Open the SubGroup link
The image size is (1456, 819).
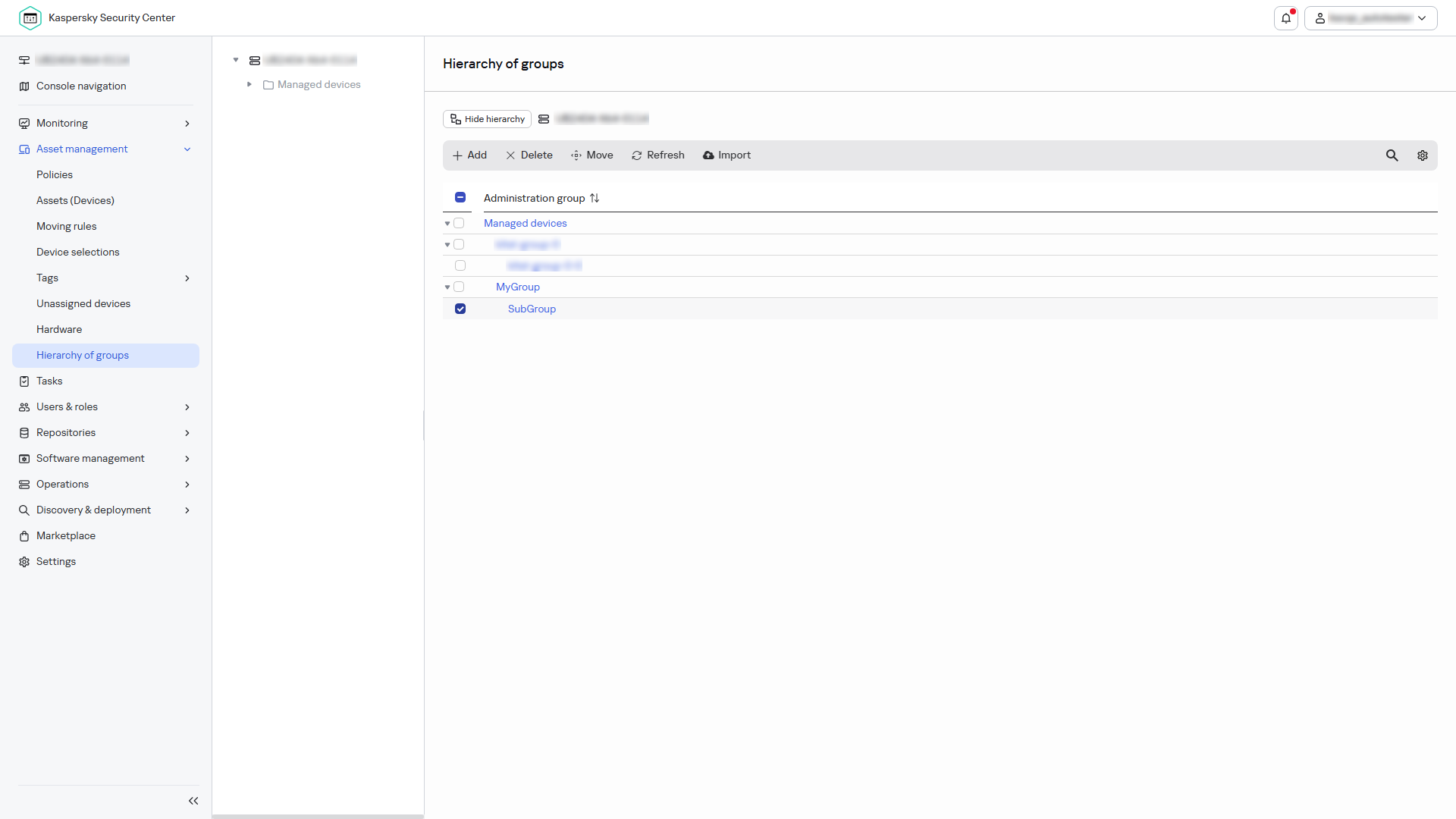point(532,309)
